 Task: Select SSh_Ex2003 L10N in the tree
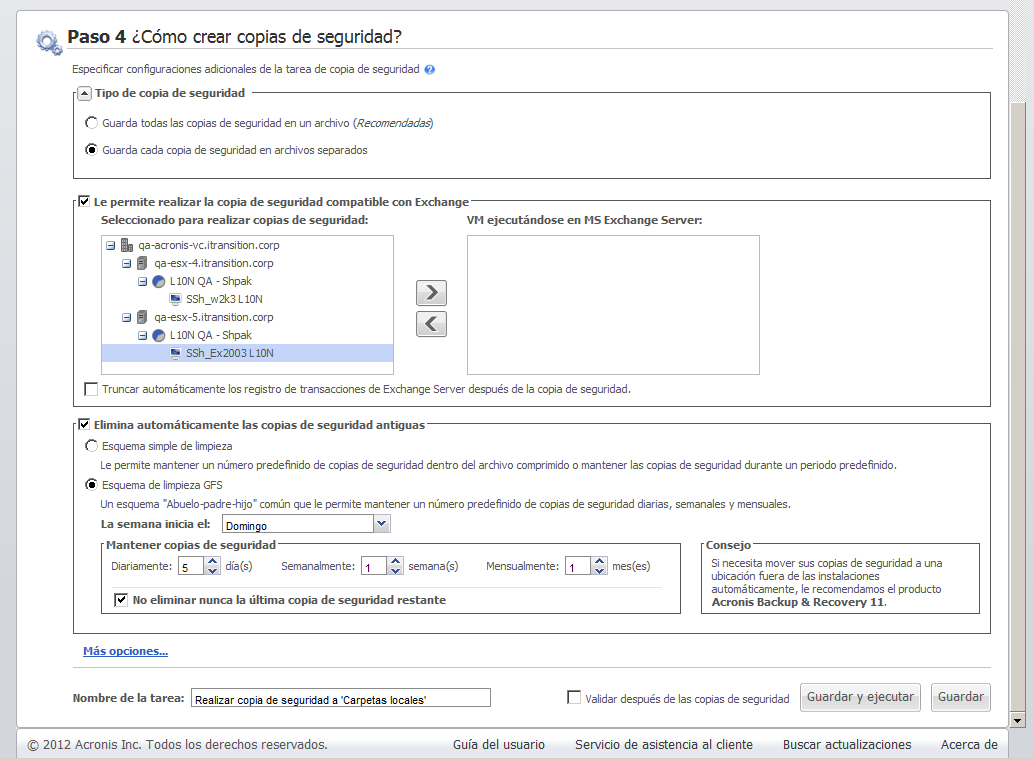[229, 353]
